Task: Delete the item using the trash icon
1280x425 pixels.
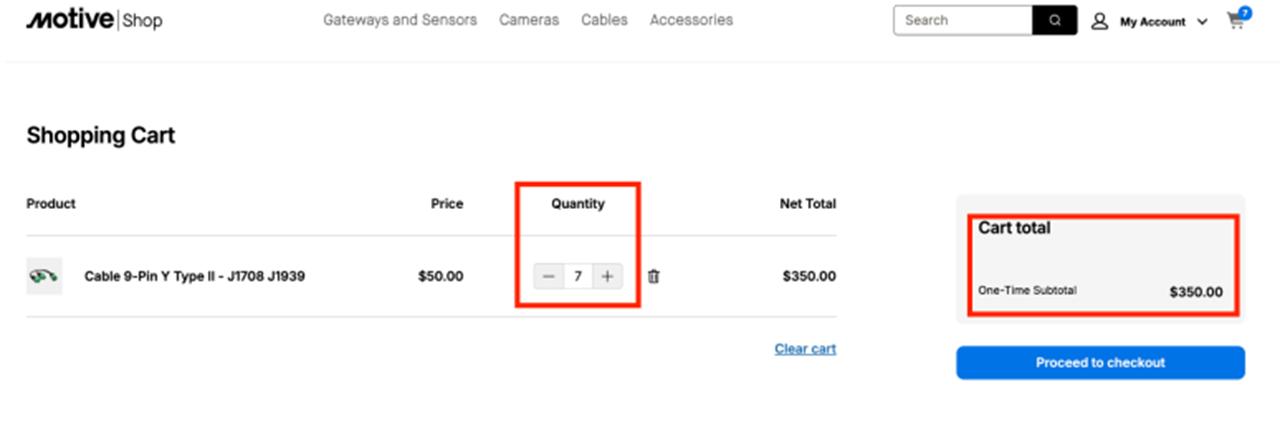Action: [654, 276]
